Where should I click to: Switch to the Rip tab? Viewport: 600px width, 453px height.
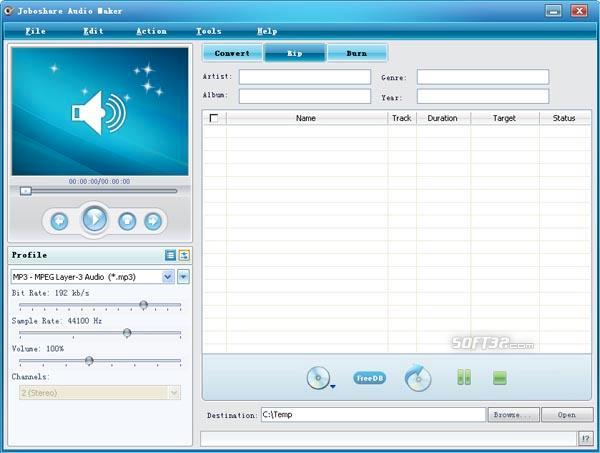point(295,53)
